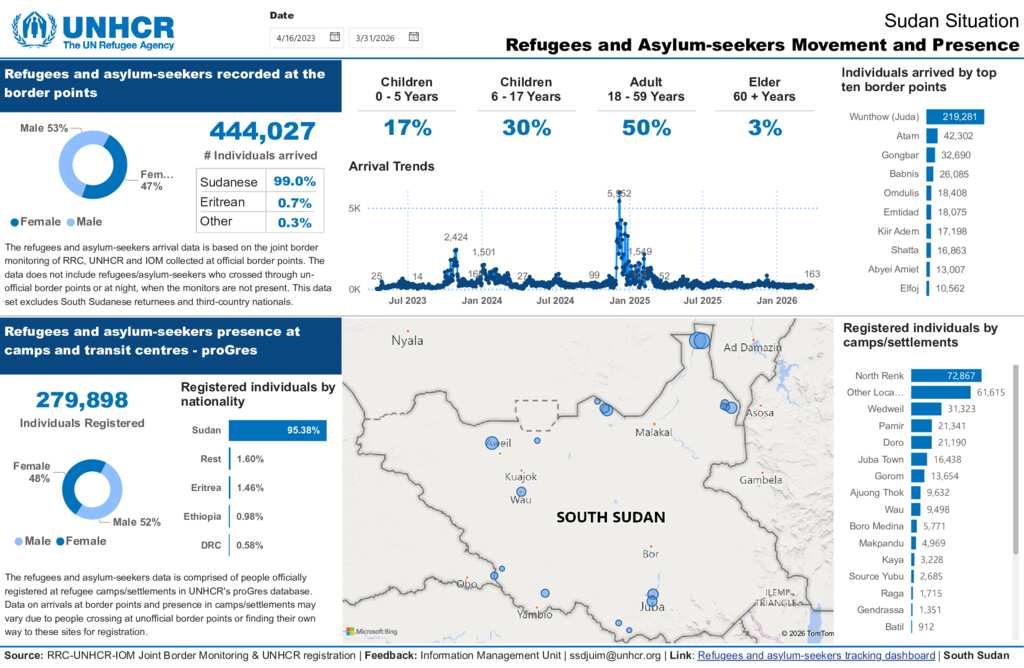Viewport: 1024px width, 668px height.
Task: Open the calendar picker for the 4/16/2023 start date
Action: click(335, 37)
